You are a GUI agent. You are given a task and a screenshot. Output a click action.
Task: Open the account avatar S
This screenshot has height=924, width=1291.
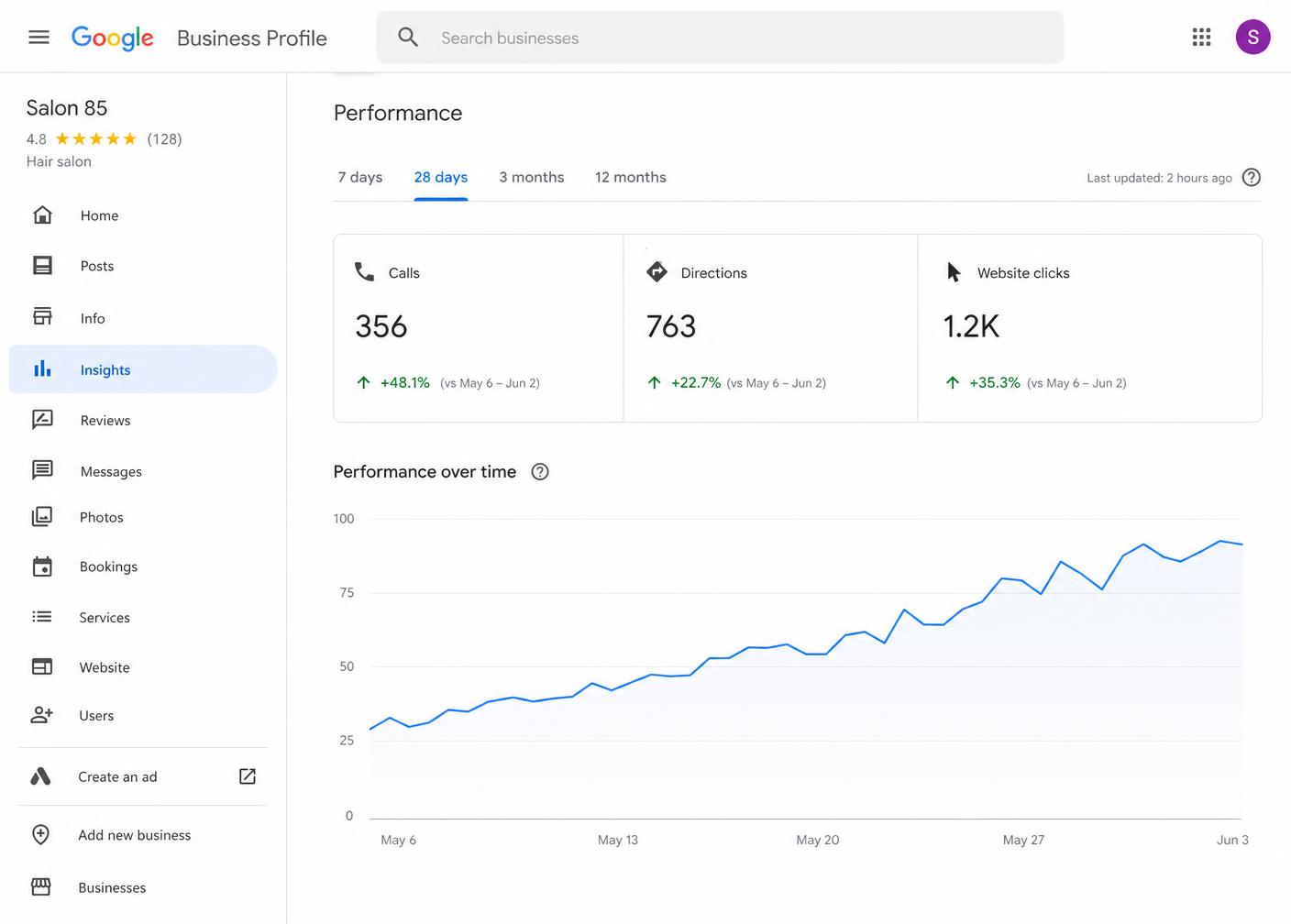[x=1252, y=38]
